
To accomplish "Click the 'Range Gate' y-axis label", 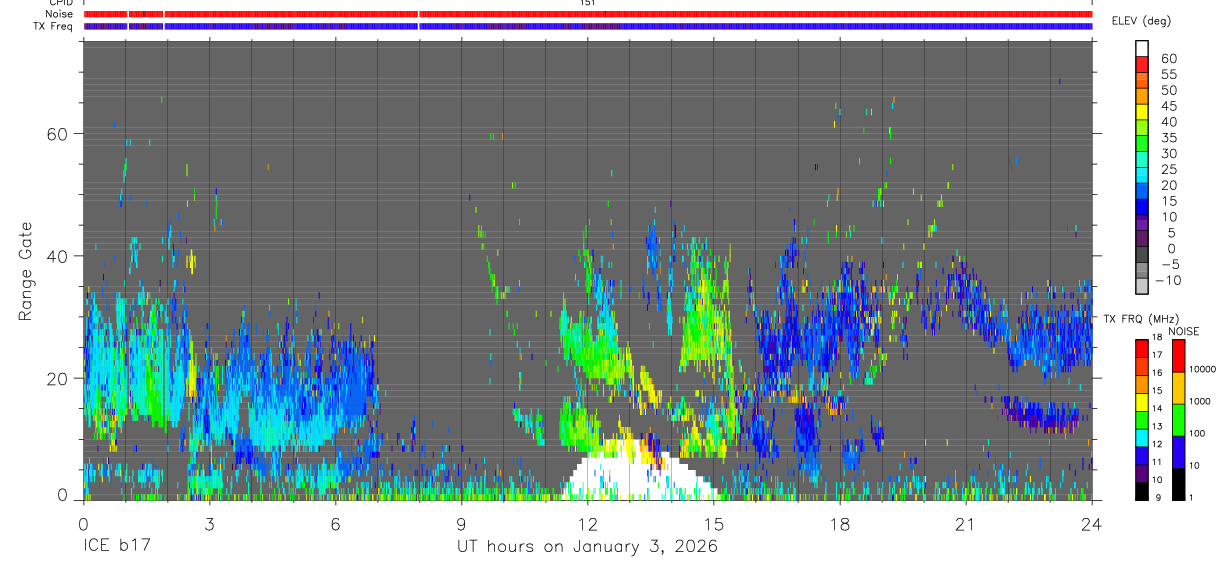I will pos(26,270).
